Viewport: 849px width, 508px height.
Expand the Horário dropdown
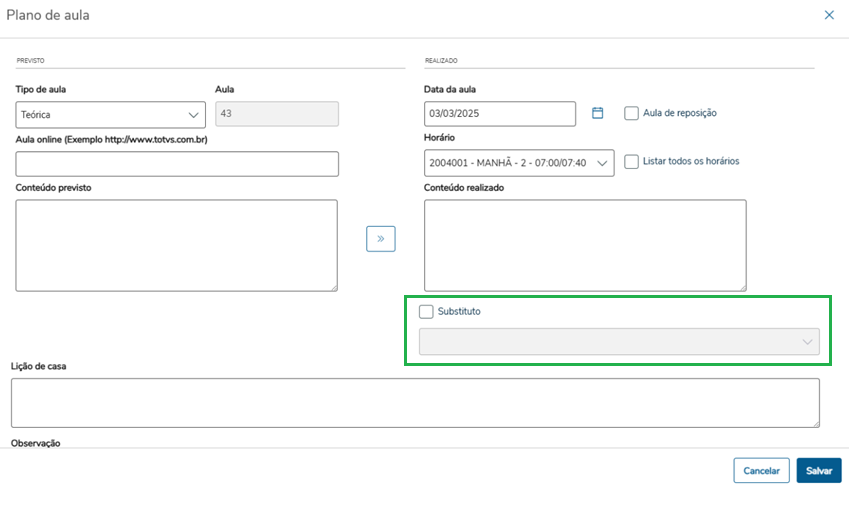(519, 163)
